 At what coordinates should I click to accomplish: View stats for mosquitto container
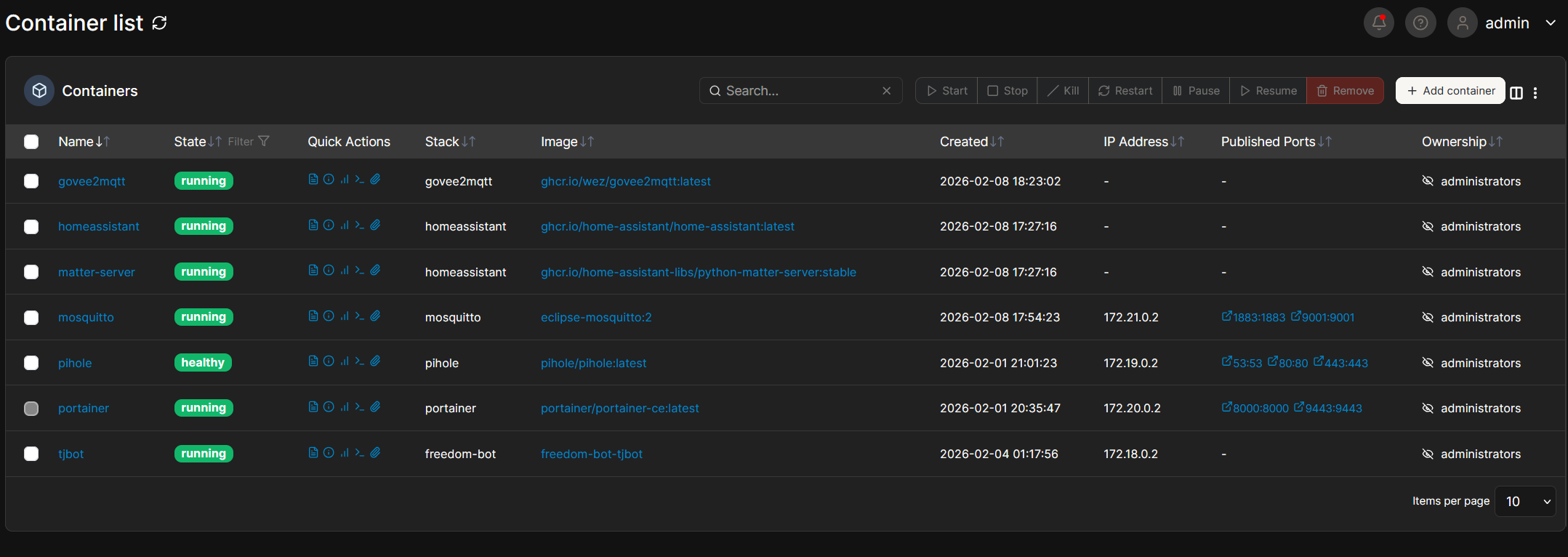coord(345,316)
